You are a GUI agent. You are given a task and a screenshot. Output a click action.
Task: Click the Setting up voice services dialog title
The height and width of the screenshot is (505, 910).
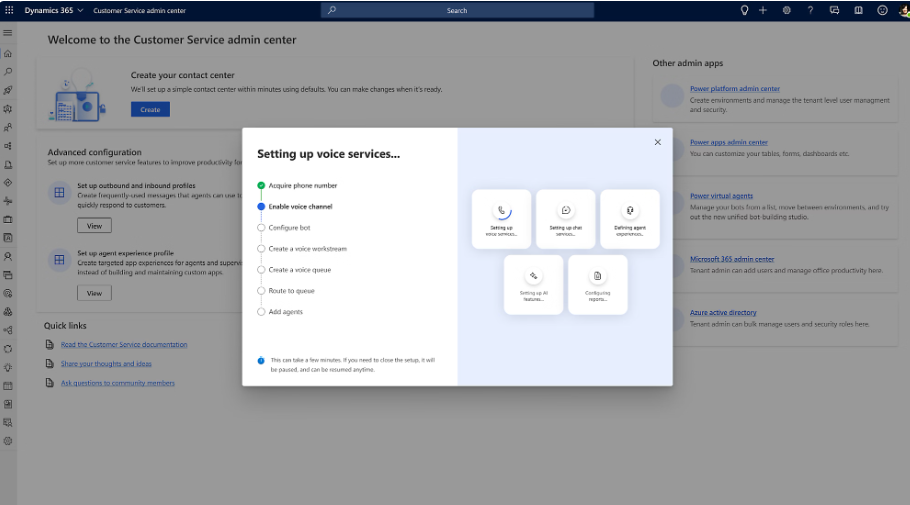pos(328,154)
